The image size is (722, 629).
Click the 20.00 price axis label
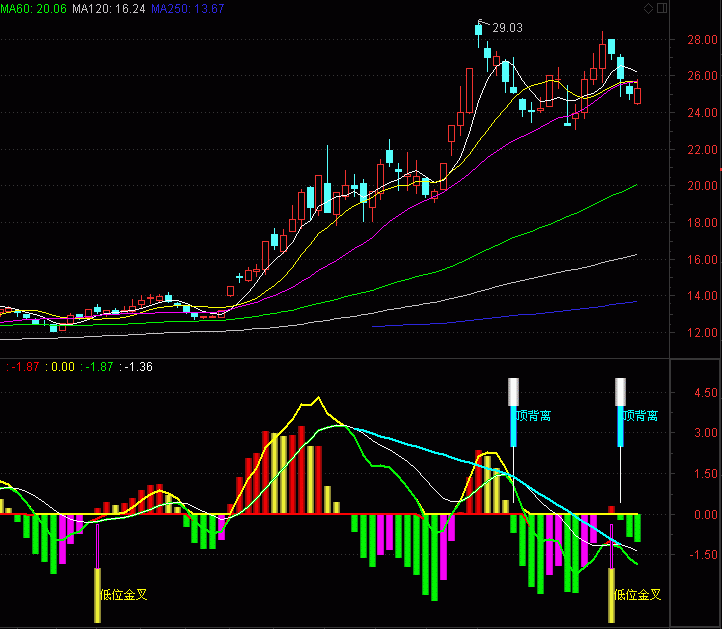[x=702, y=186]
